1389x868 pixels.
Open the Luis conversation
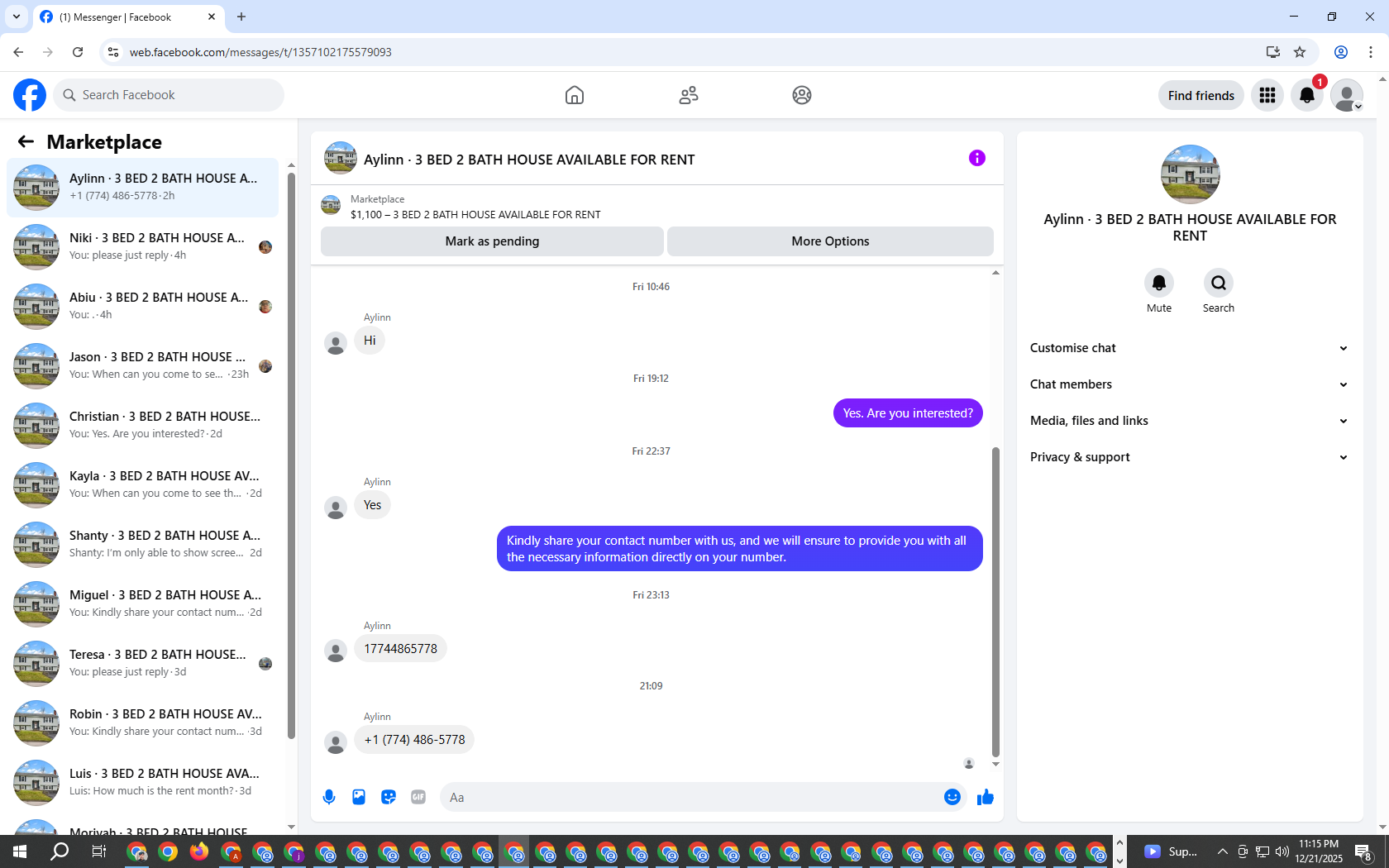pos(142,782)
